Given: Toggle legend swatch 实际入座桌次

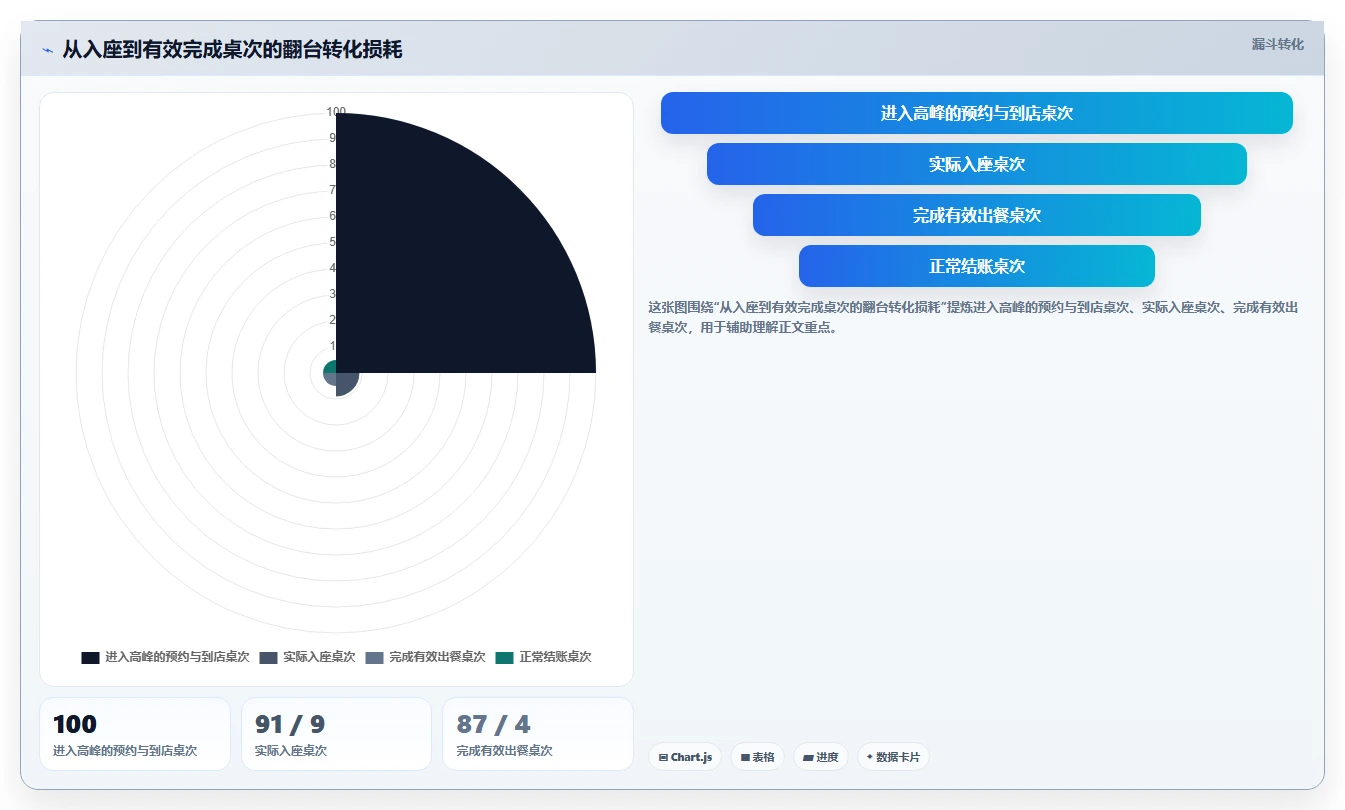Looking at the screenshot, I should click(x=268, y=658).
